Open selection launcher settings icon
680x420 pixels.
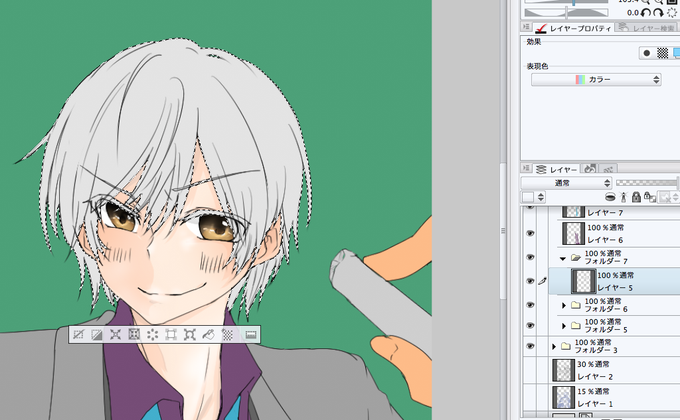click(x=251, y=335)
